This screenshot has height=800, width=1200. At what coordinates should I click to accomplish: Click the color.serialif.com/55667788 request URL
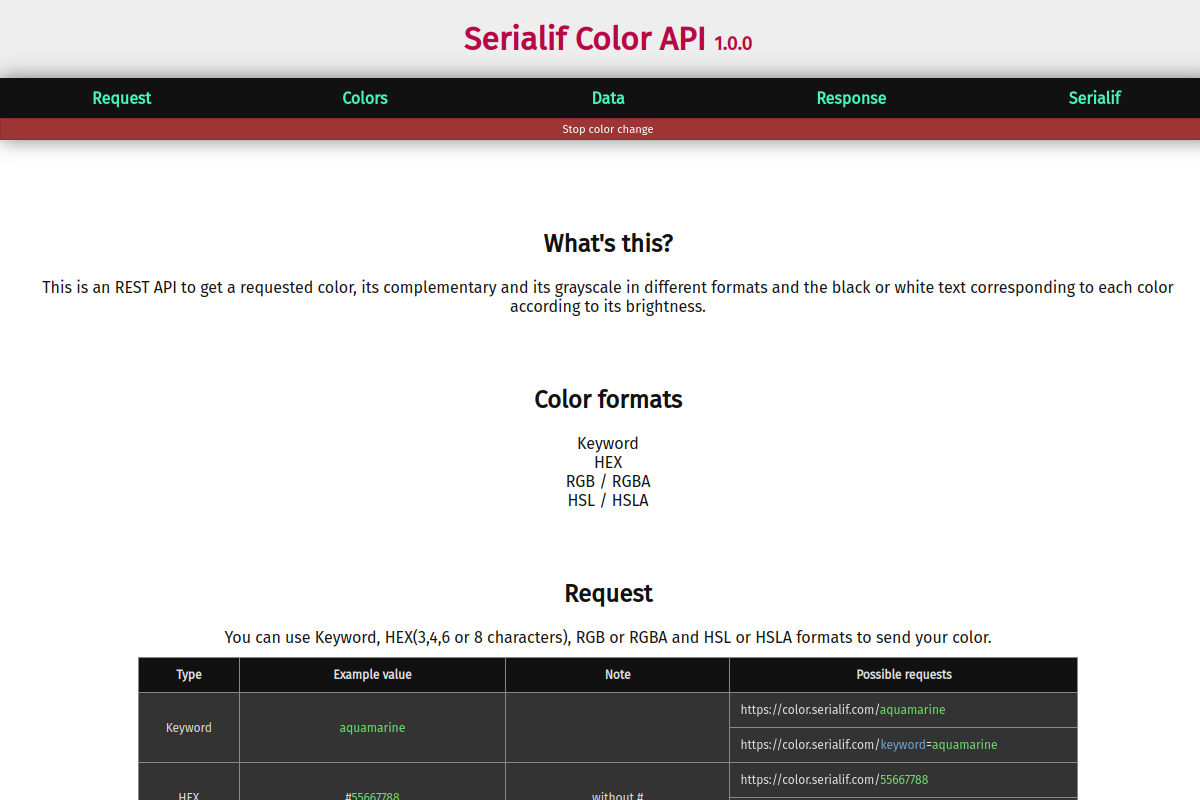coord(834,780)
